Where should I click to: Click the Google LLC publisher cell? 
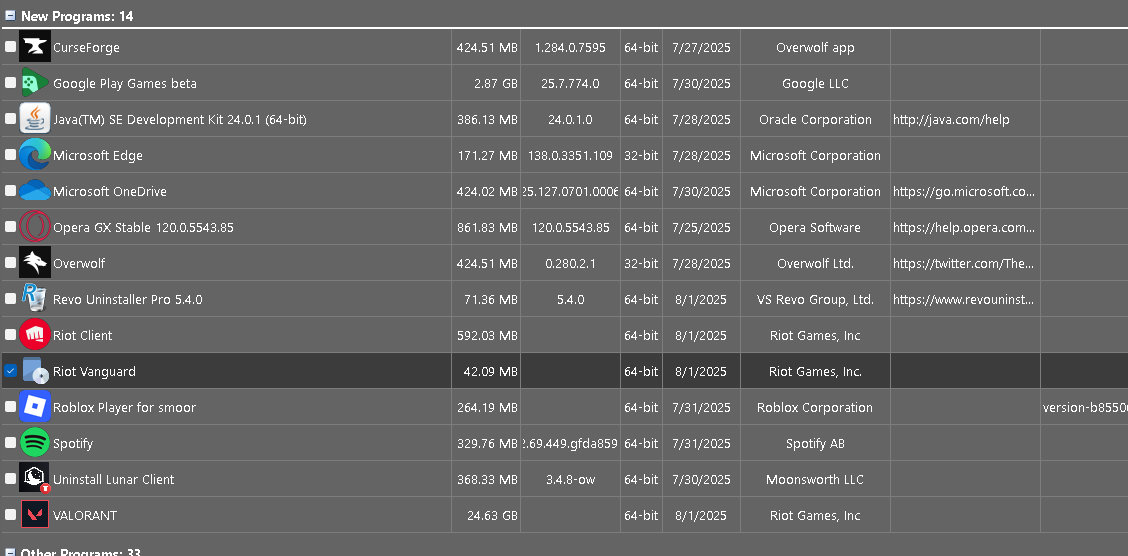pyautogui.click(x=815, y=83)
